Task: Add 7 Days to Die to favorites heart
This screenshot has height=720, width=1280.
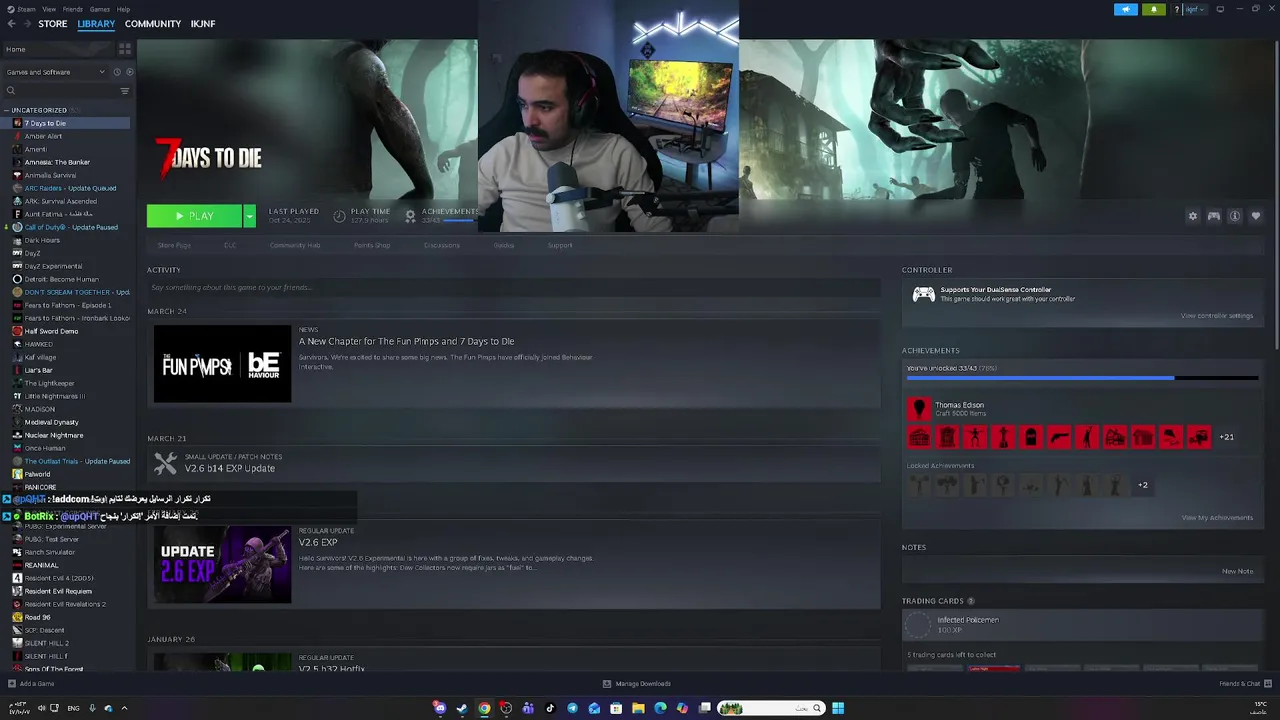Action: pyautogui.click(x=1256, y=216)
